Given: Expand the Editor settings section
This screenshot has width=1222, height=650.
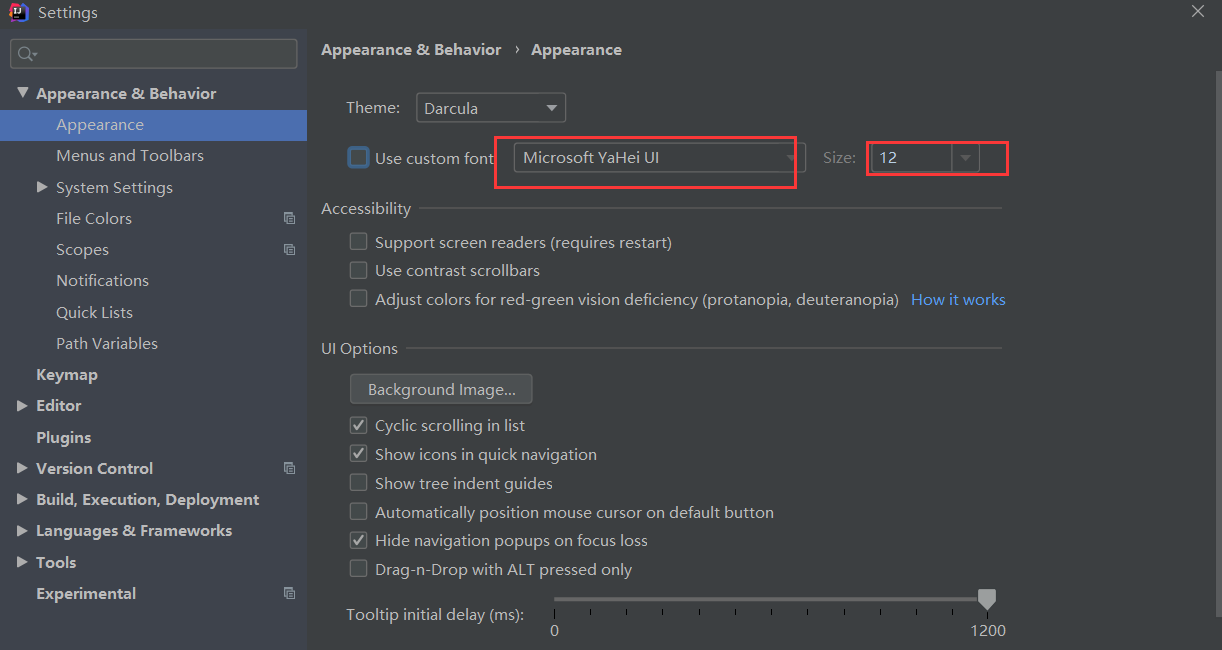Looking at the screenshot, I should tap(23, 405).
